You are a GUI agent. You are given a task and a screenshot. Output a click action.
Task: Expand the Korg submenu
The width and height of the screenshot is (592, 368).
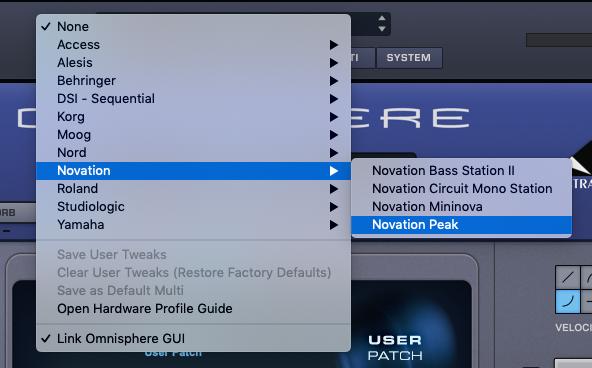pos(193,117)
